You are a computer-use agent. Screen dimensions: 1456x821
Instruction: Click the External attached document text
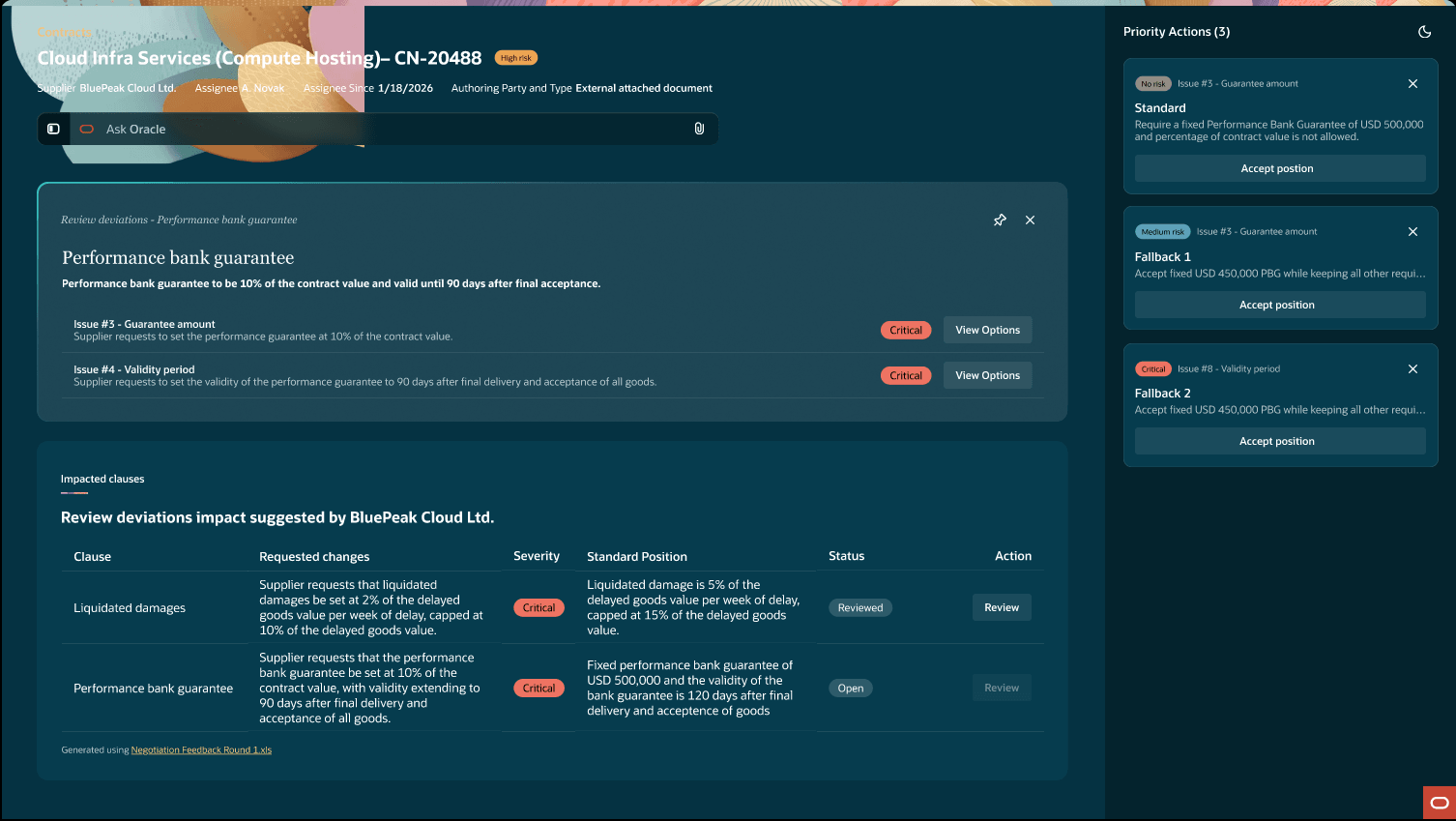point(644,88)
